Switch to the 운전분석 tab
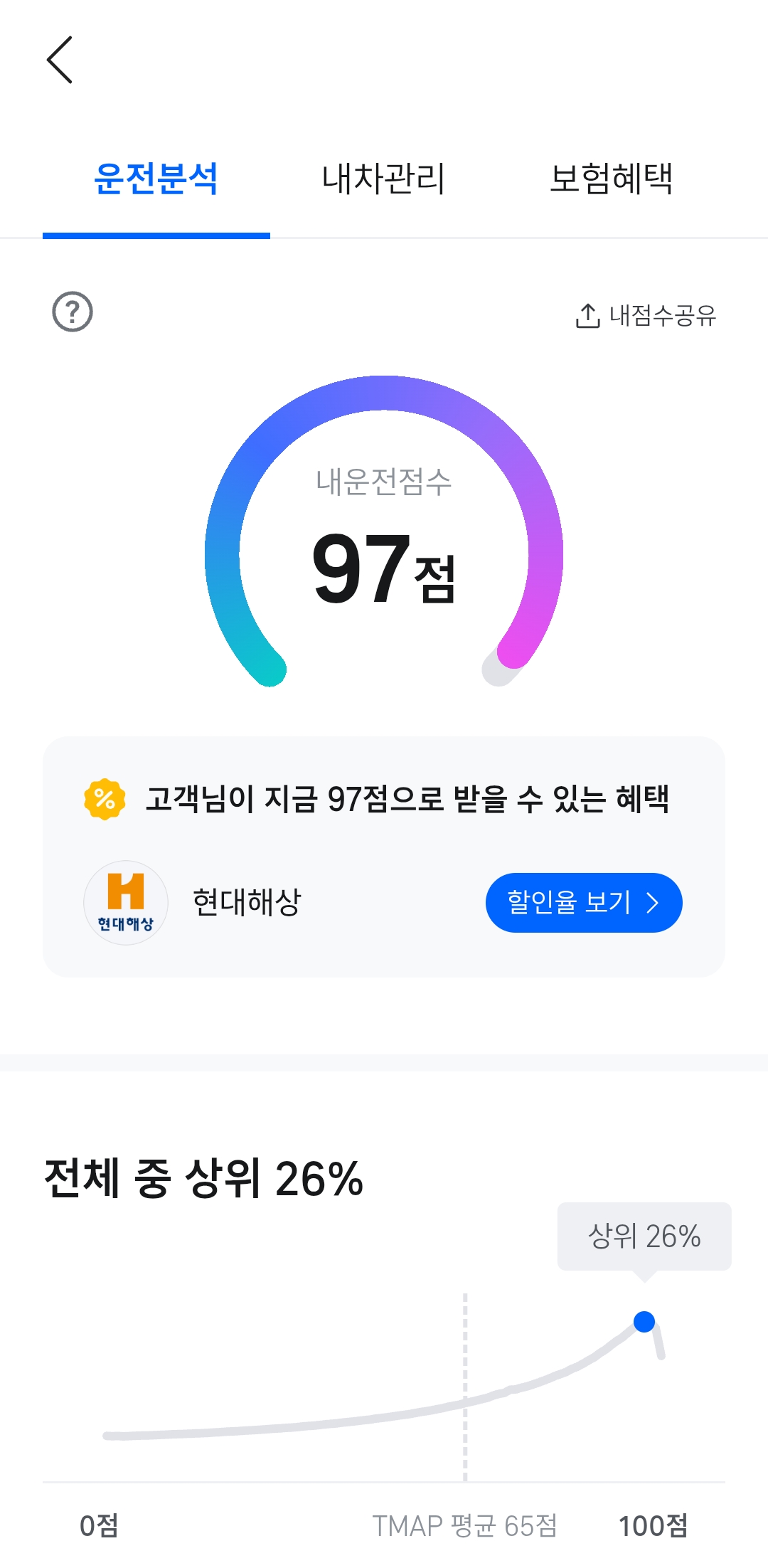This screenshot has height=1568, width=768. pyautogui.click(x=156, y=179)
